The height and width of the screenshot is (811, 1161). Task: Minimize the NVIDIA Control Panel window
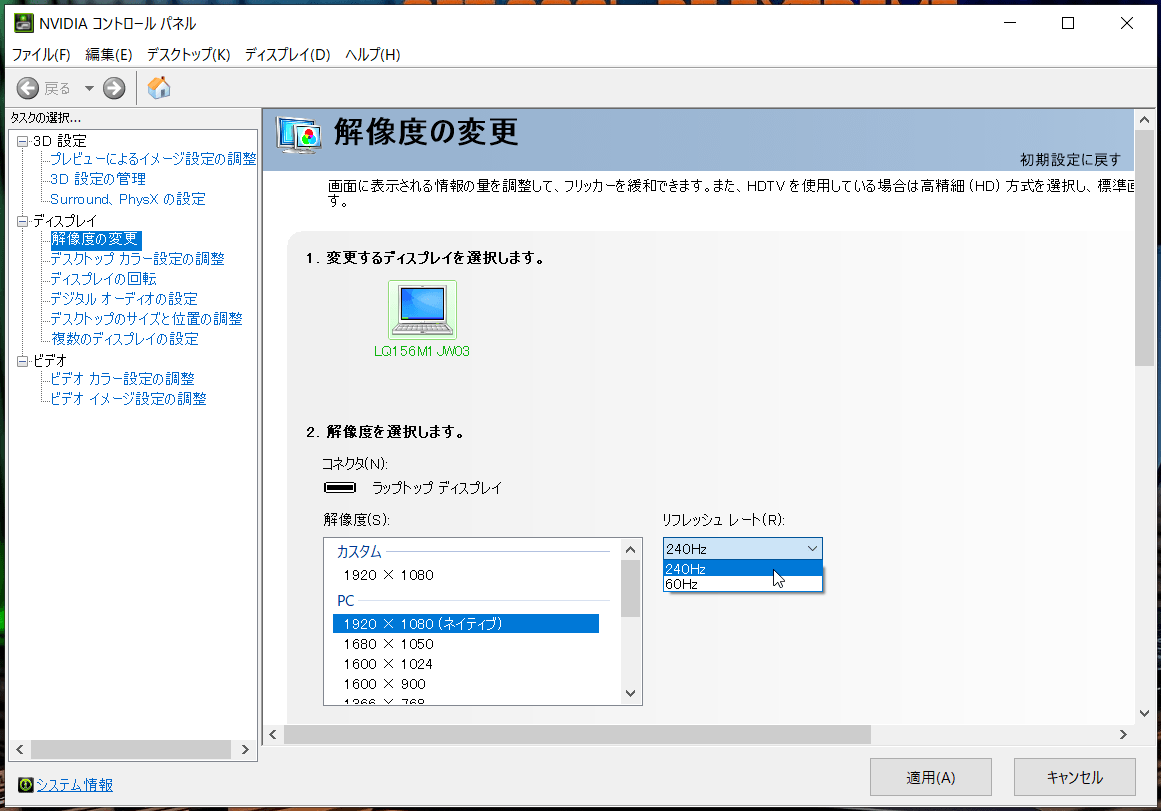(x=1010, y=23)
